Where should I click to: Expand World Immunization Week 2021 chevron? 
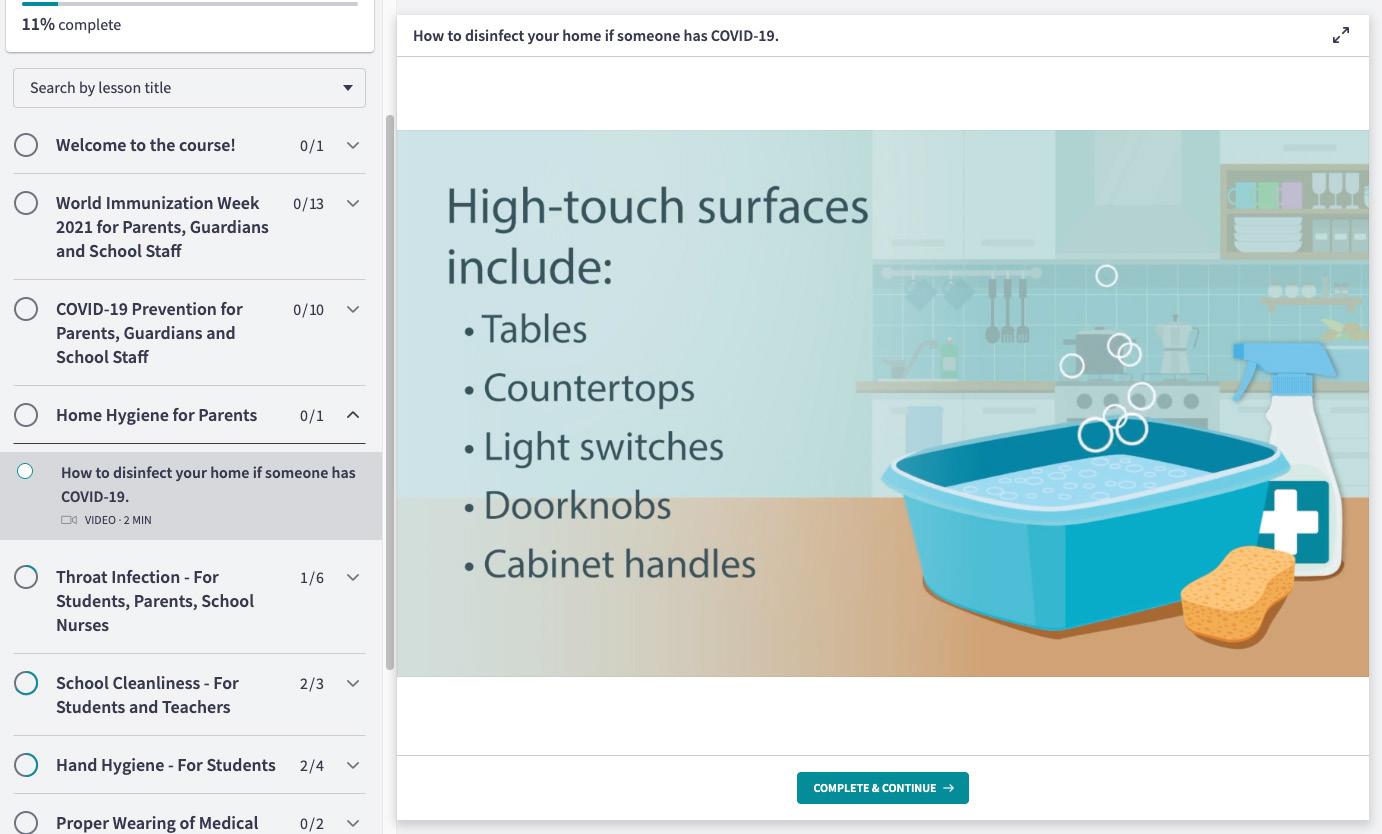coord(353,203)
